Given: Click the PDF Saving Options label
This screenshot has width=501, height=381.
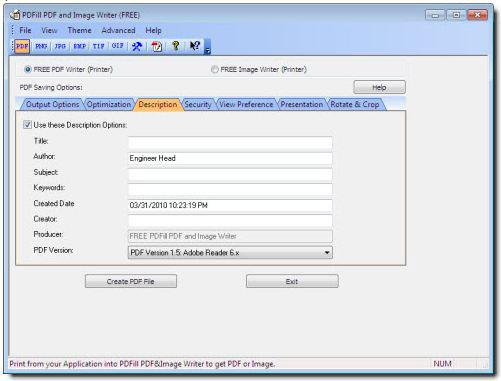Looking at the screenshot, I should pyautogui.click(x=51, y=87).
